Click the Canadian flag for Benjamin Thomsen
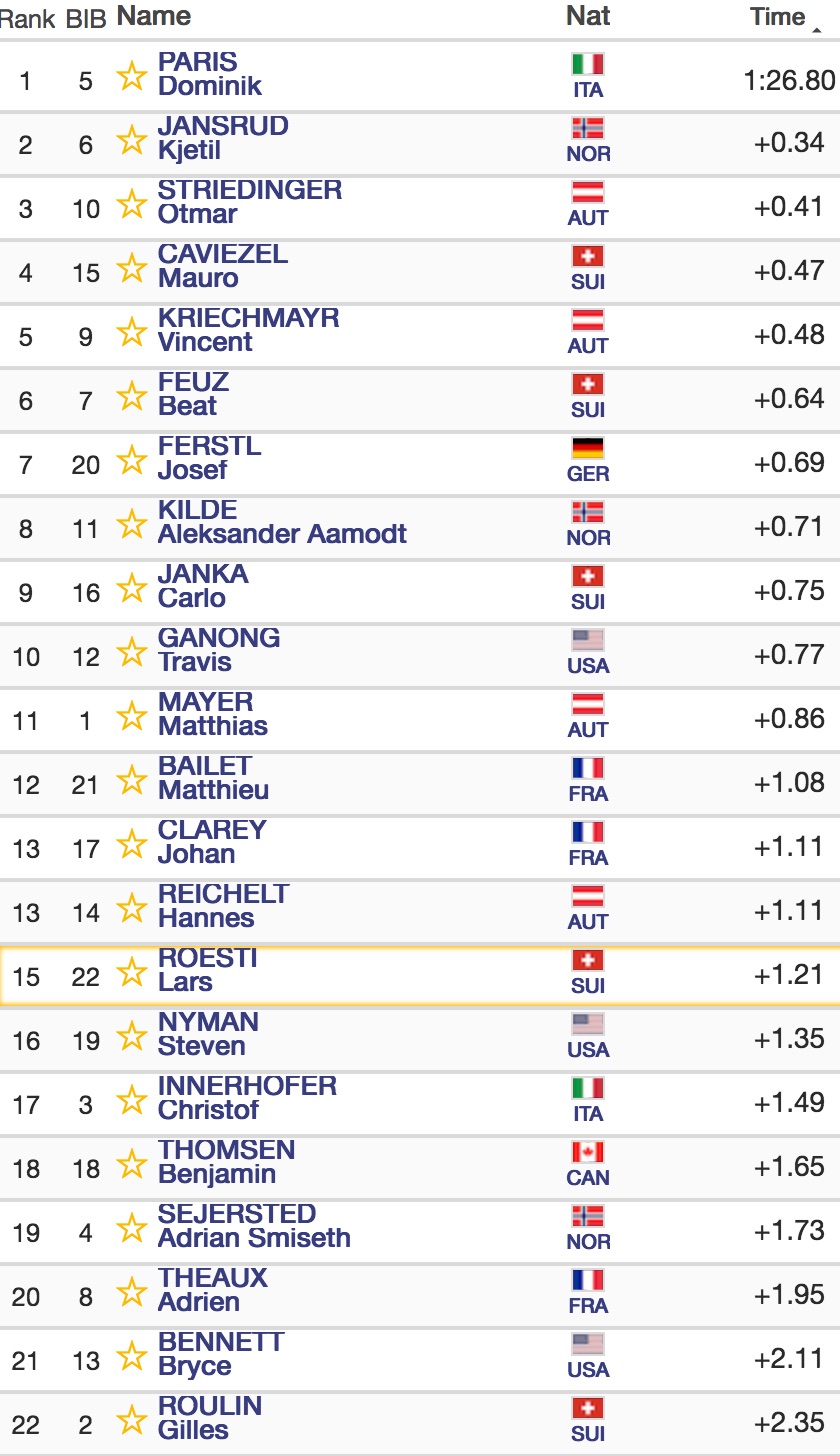Viewport: 840px width, 1456px height. pos(588,1152)
